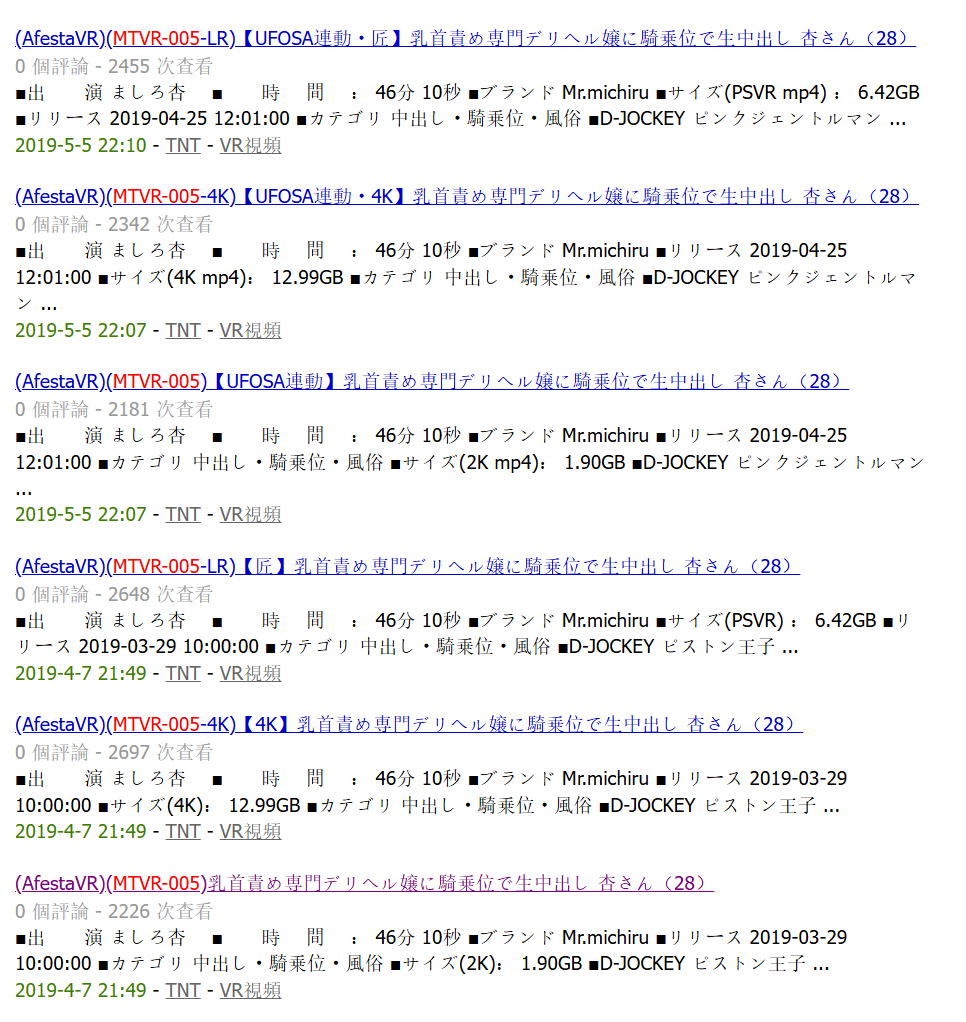
Task: Click TNT link under the 2342-view result
Action: [183, 330]
